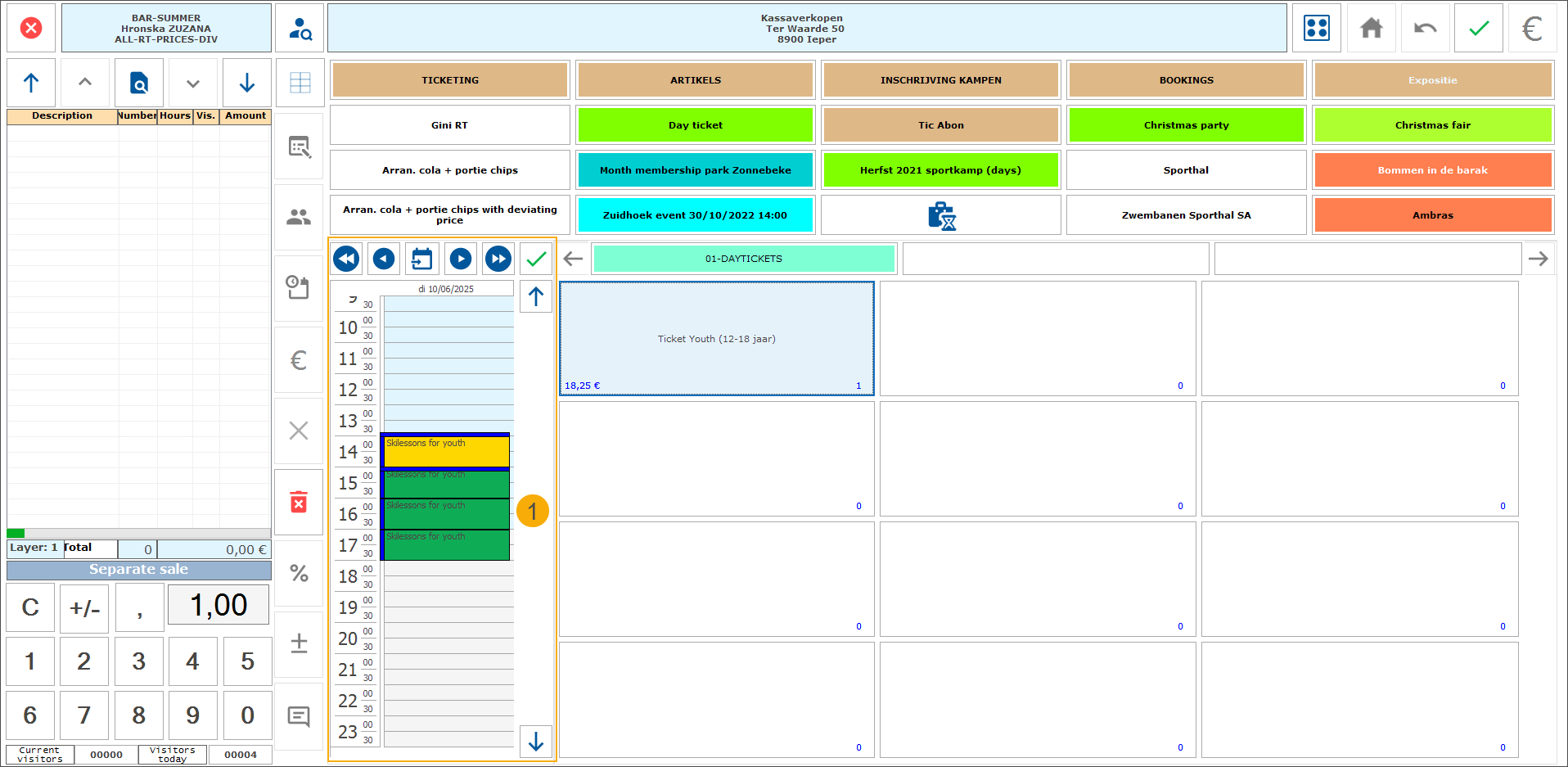The width and height of the screenshot is (1568, 767).
Task: Move list selection down one row
Action: pos(193,83)
